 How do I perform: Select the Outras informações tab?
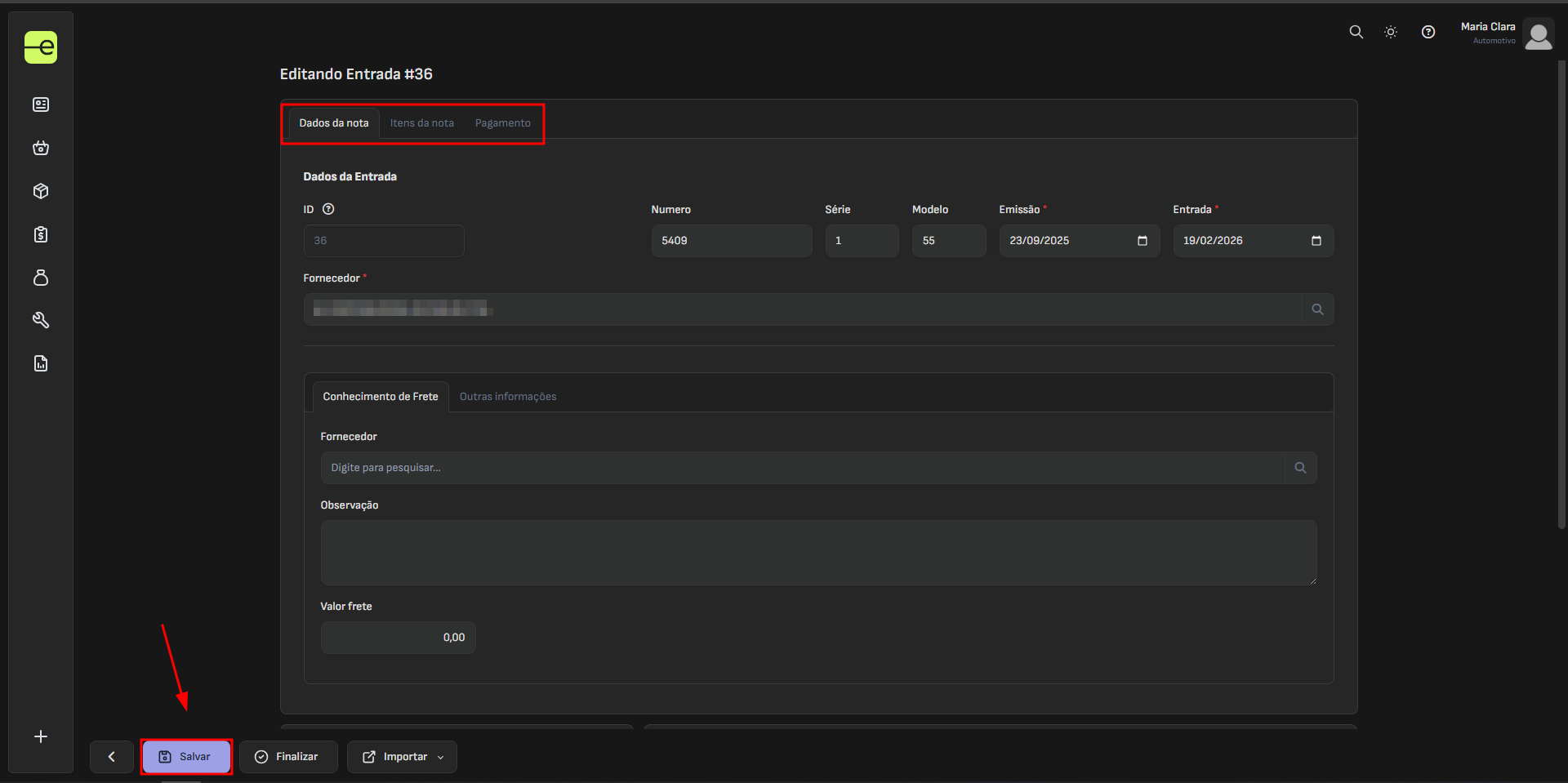tap(507, 397)
